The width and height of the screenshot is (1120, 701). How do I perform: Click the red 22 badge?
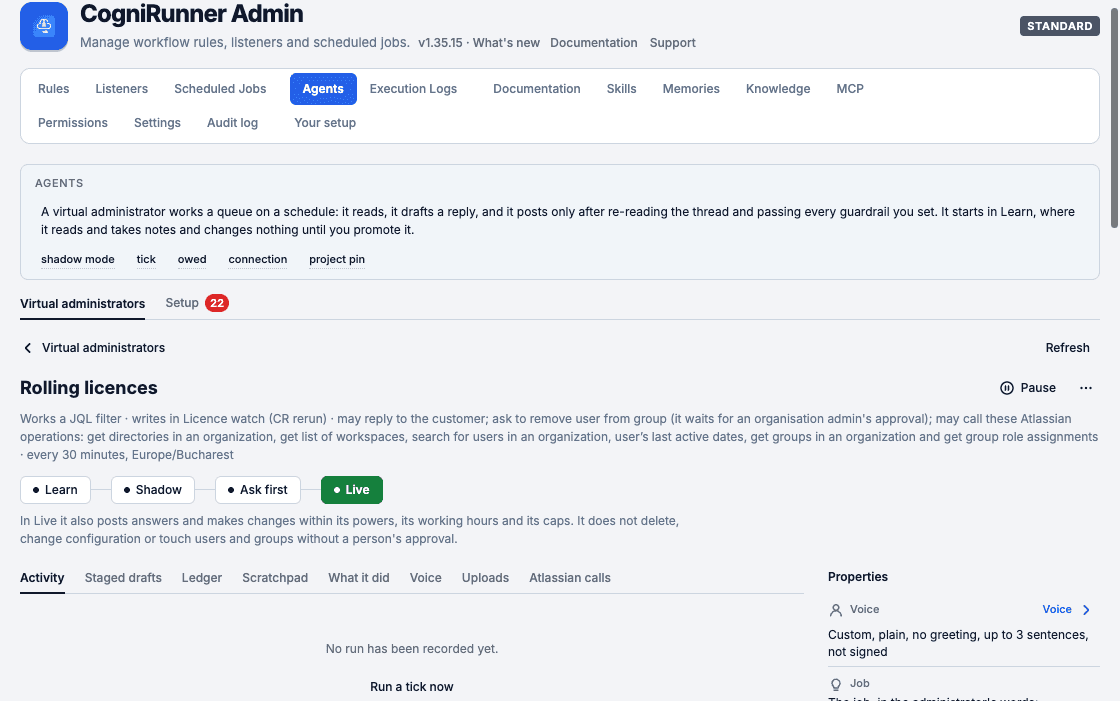(216, 303)
